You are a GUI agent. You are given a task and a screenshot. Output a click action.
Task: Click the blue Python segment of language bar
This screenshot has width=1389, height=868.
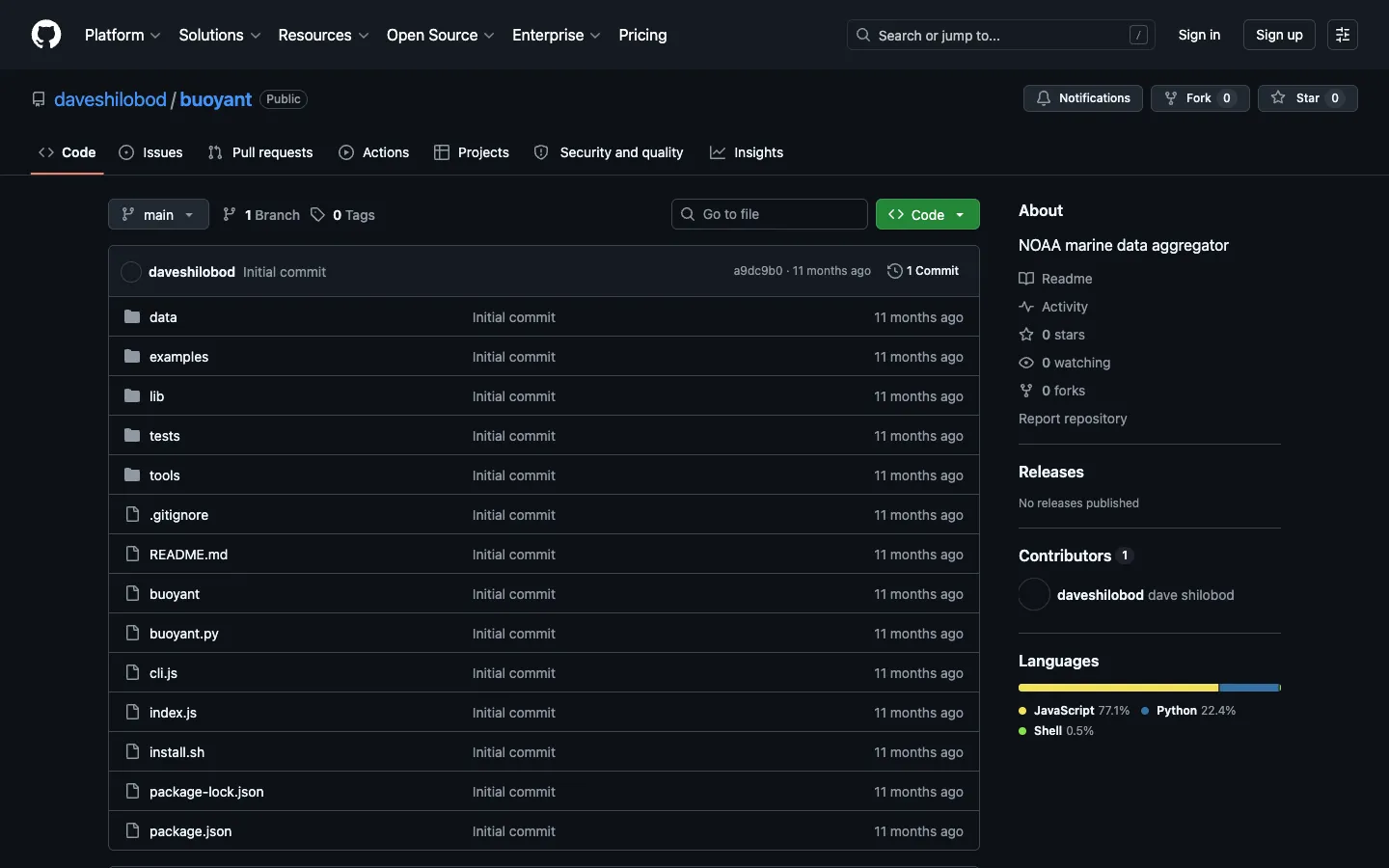[x=1249, y=688]
